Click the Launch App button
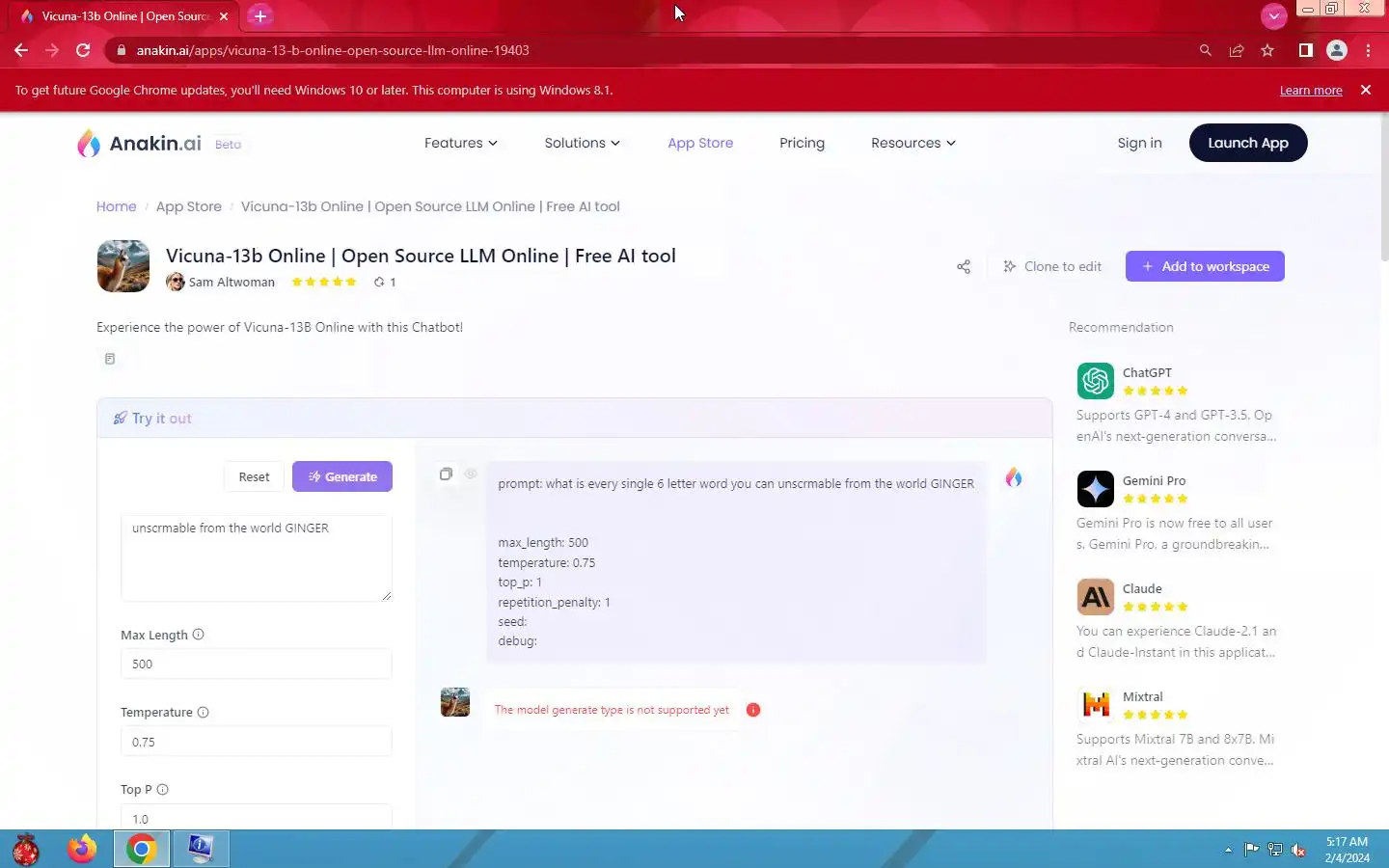This screenshot has height=868, width=1389. (x=1248, y=143)
